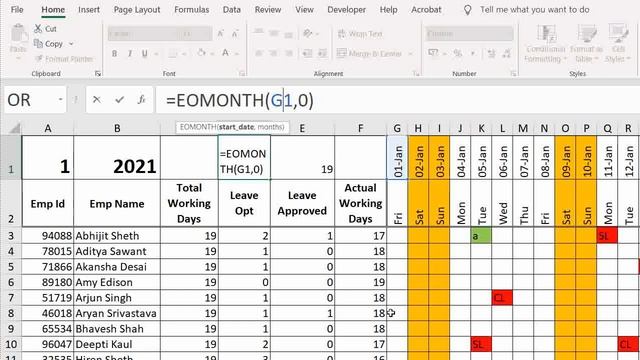Click Merge & Center
This screenshot has width=640, height=360.
click(x=370, y=53)
